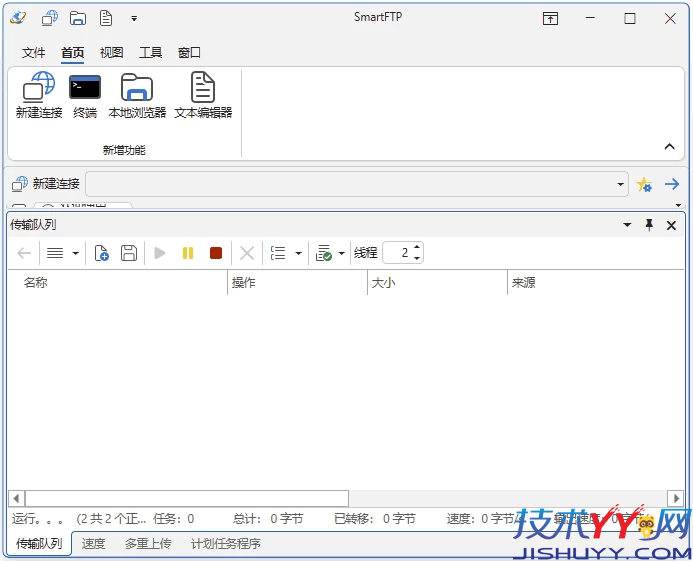Screen dimensions: 693x561
Task: Expand the list view dropdown arrow
Action: (x=76, y=253)
